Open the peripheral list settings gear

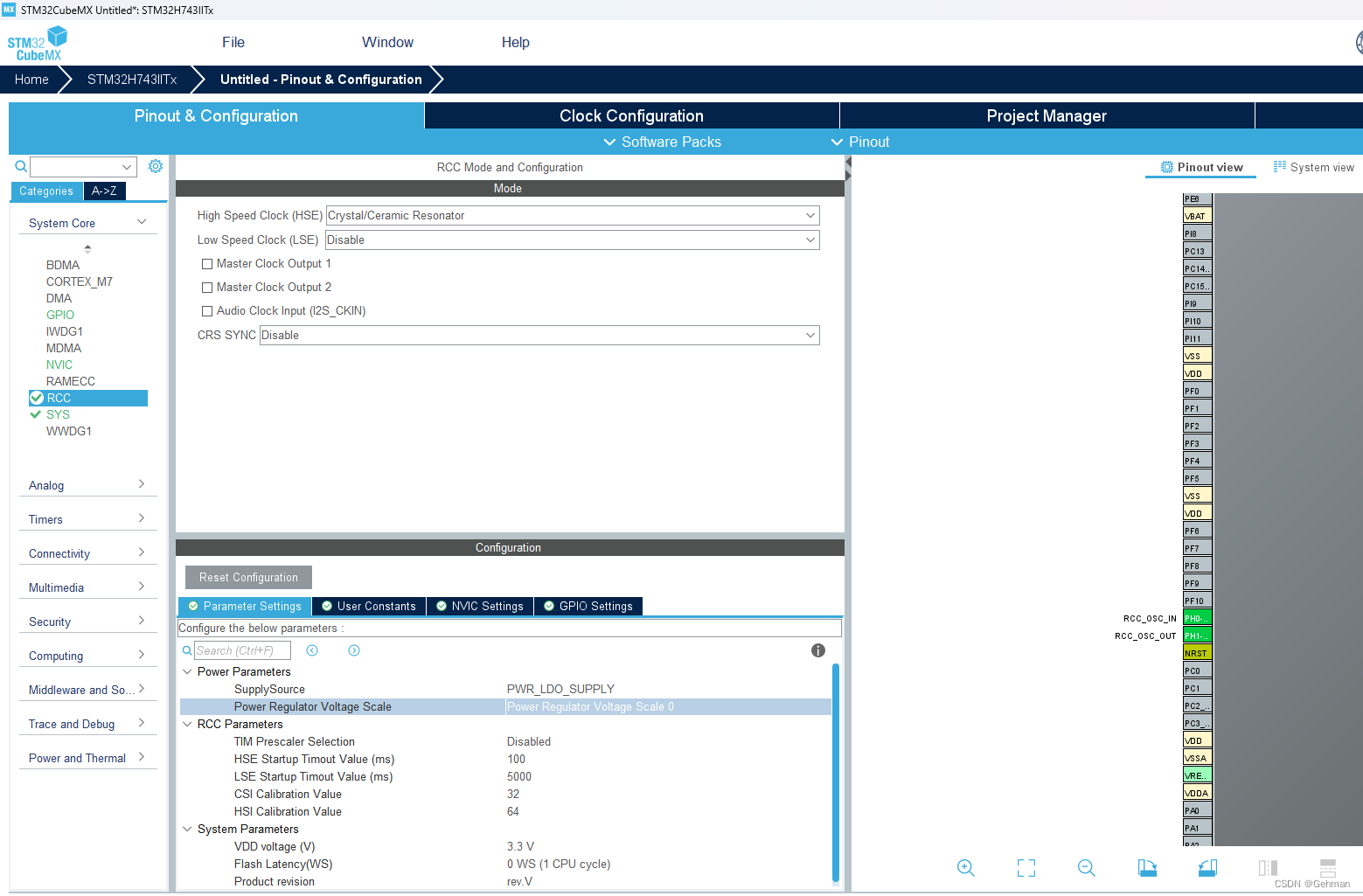click(x=156, y=166)
